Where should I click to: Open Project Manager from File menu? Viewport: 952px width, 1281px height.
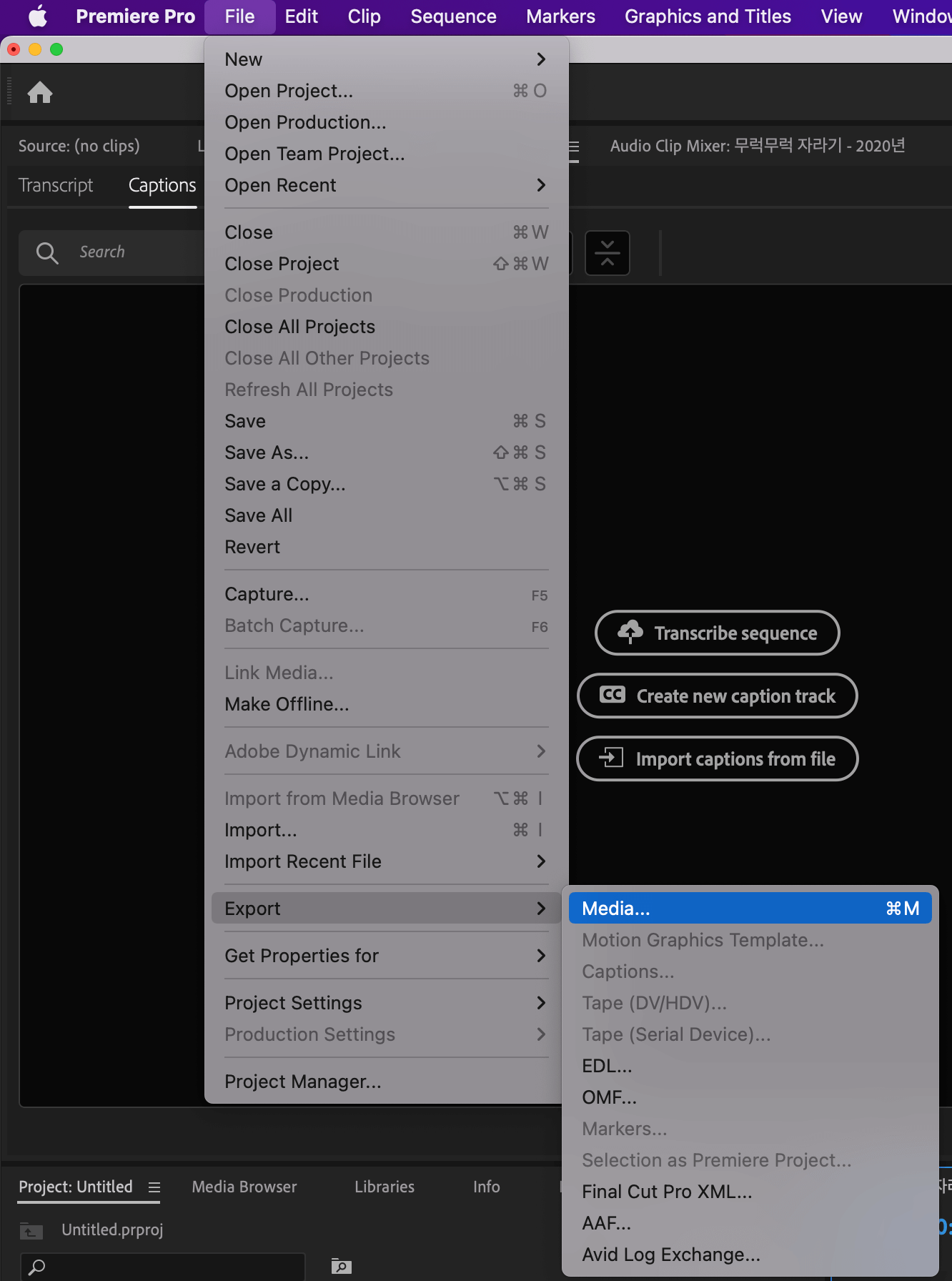coord(386,1082)
